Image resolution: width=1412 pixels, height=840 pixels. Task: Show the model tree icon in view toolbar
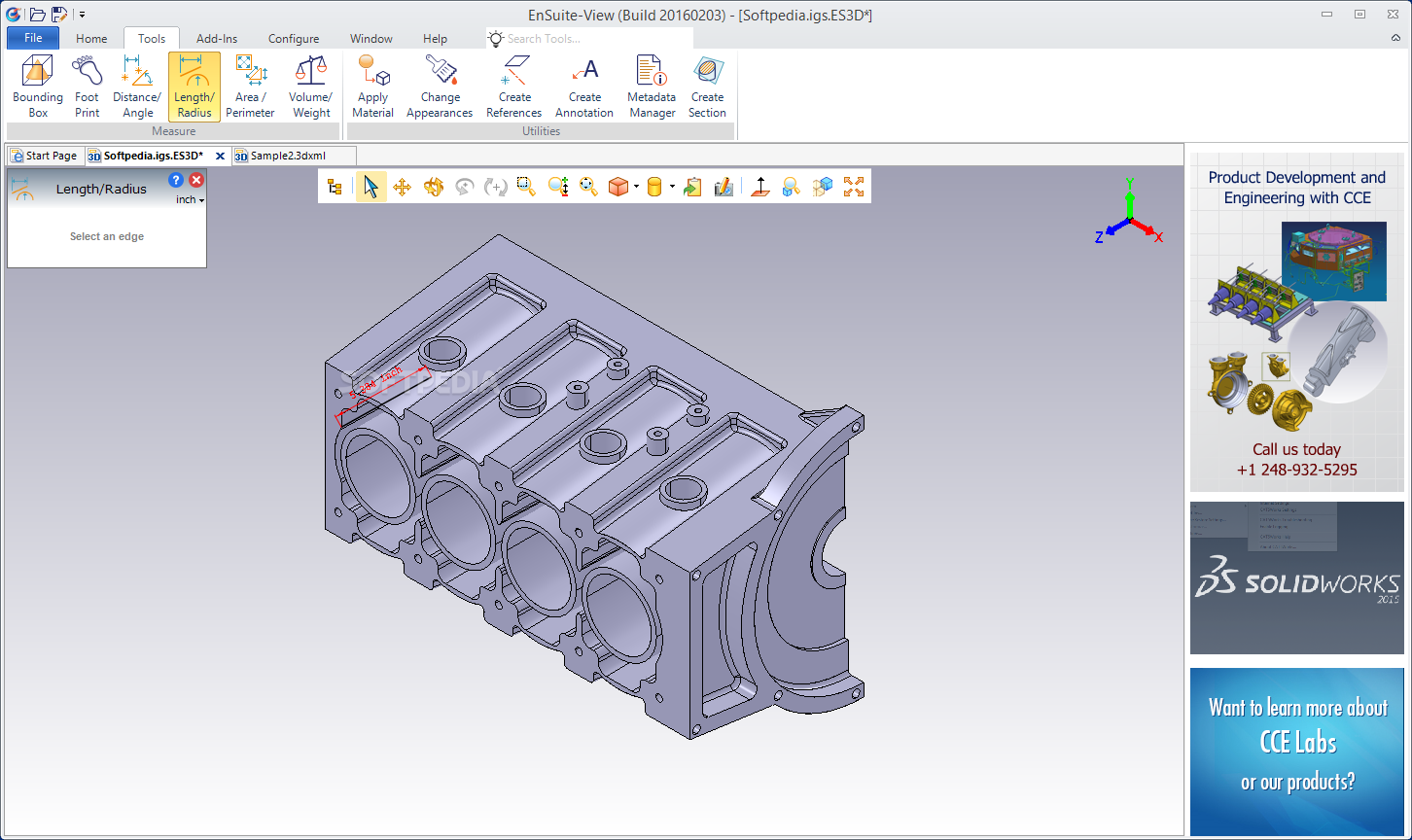point(335,187)
